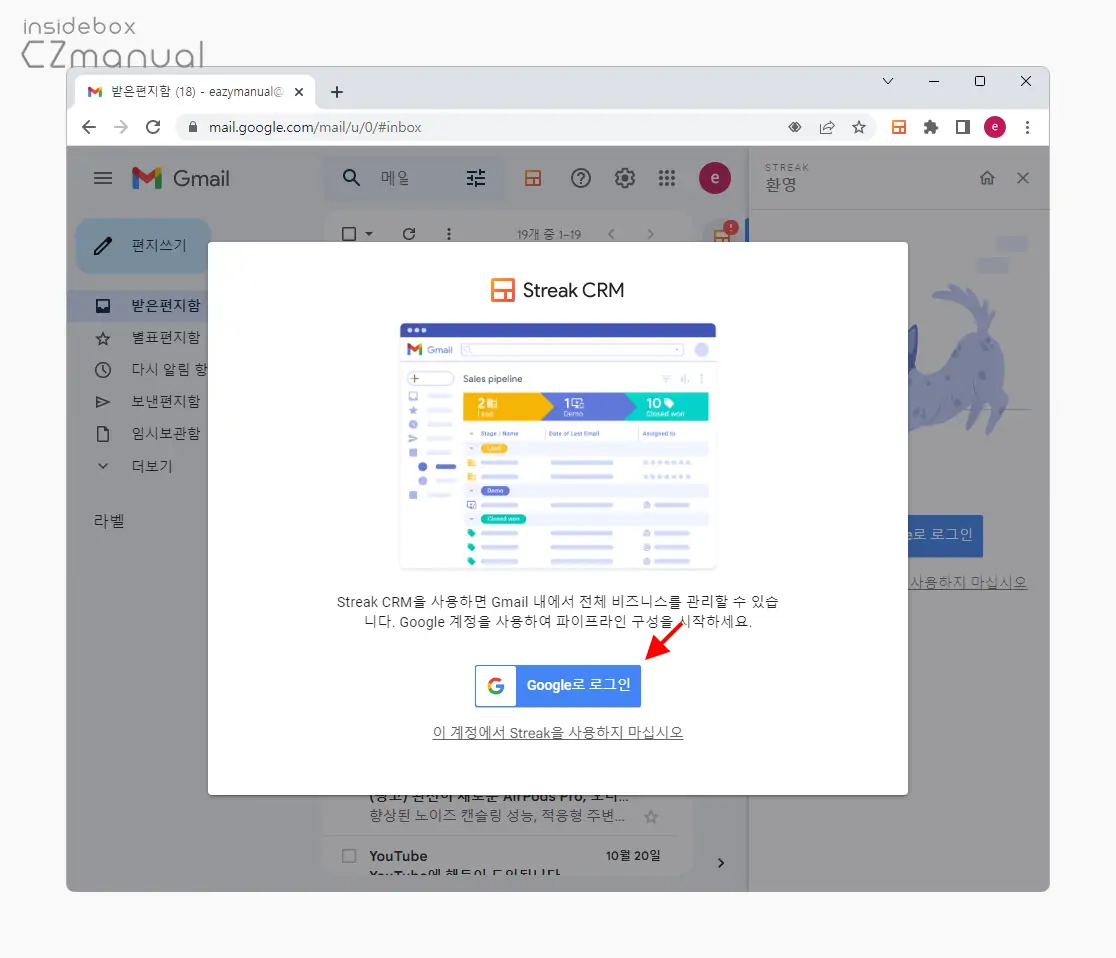This screenshot has height=958, width=1116.
Task: Tick the select-all checkbox in the mail toolbar
Action: (x=349, y=233)
